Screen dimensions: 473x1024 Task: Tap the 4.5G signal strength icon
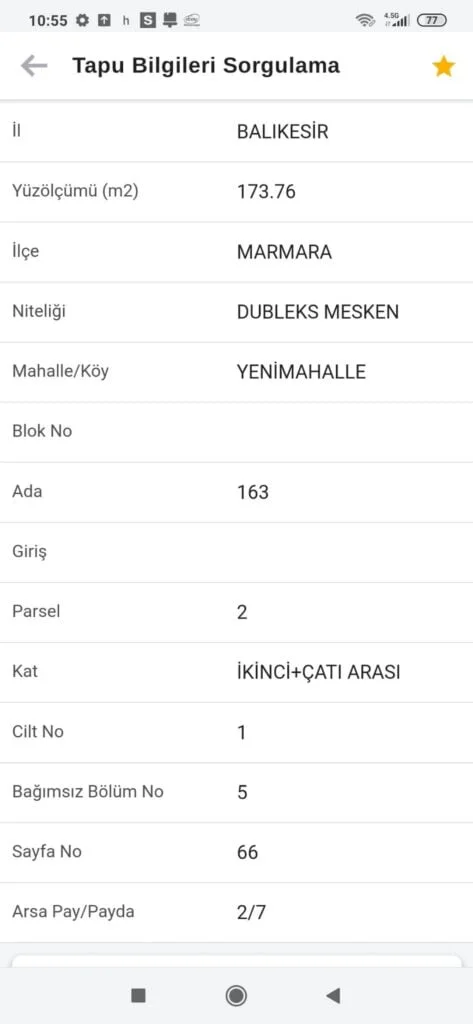396,20
